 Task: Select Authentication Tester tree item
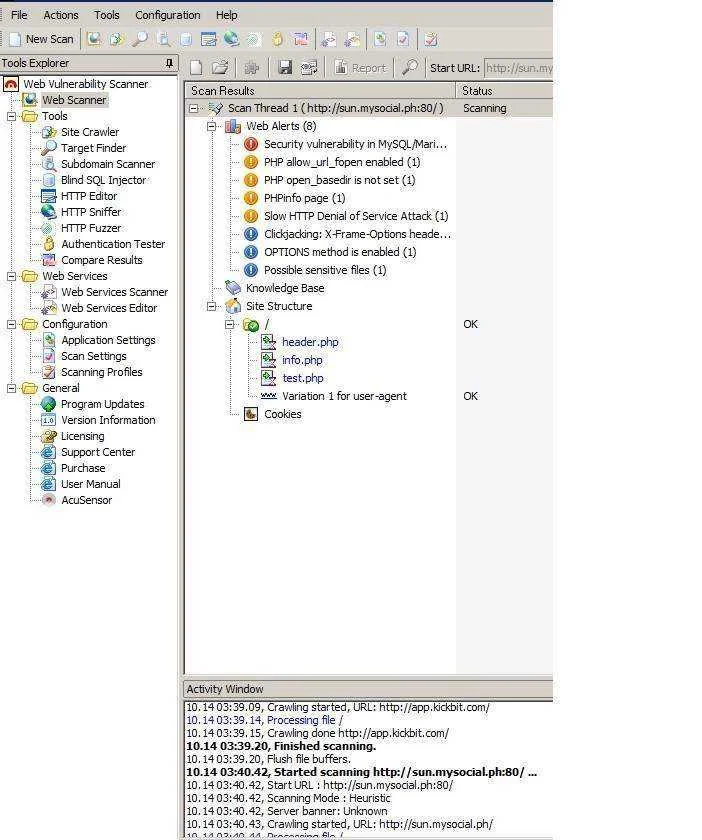coord(113,244)
